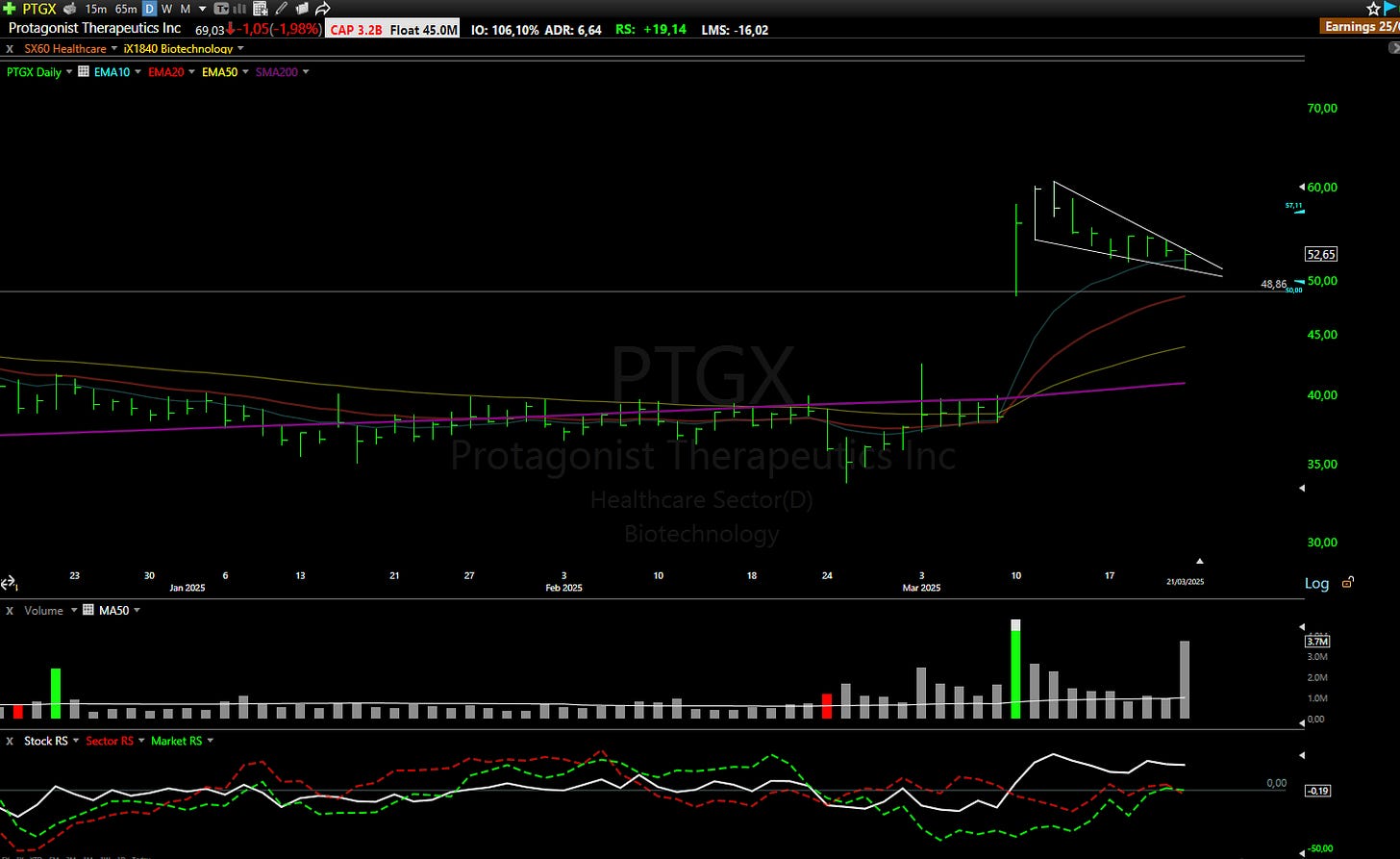This screenshot has height=859, width=1400.
Task: Open the Volume indicator dropdown
Action: point(74,610)
